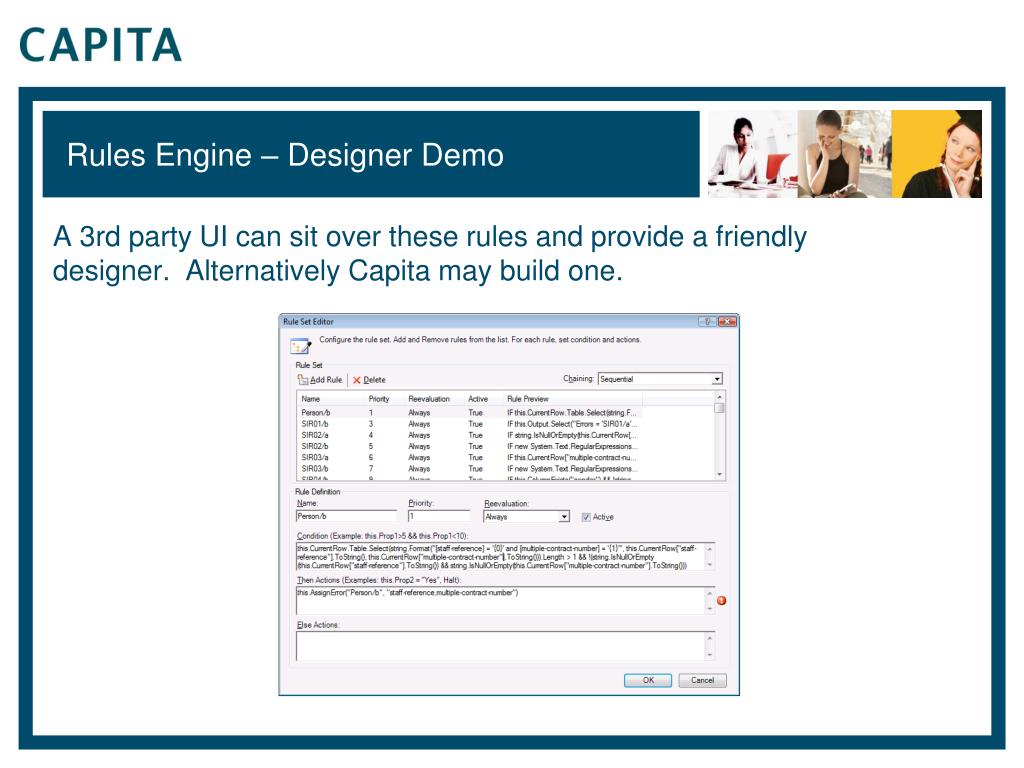Toggle the Active checkbox
The image size is (1024, 768).
[586, 517]
